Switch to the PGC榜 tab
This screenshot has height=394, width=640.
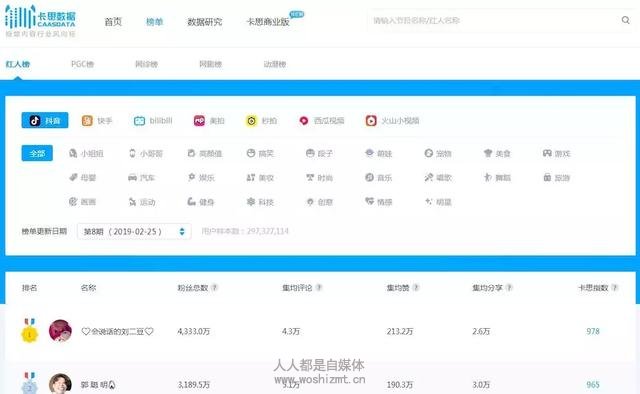click(x=82, y=64)
